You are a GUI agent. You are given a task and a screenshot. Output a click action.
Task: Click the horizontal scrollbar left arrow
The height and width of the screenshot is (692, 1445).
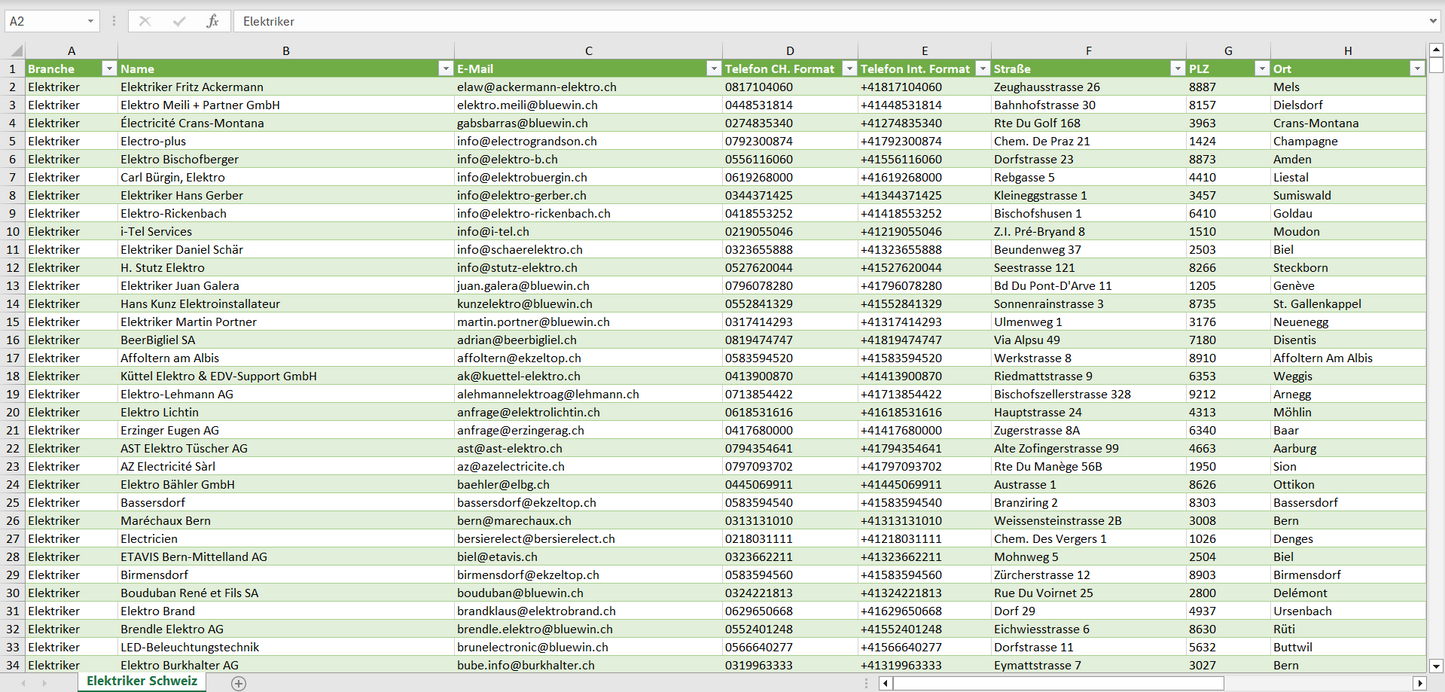(x=885, y=683)
